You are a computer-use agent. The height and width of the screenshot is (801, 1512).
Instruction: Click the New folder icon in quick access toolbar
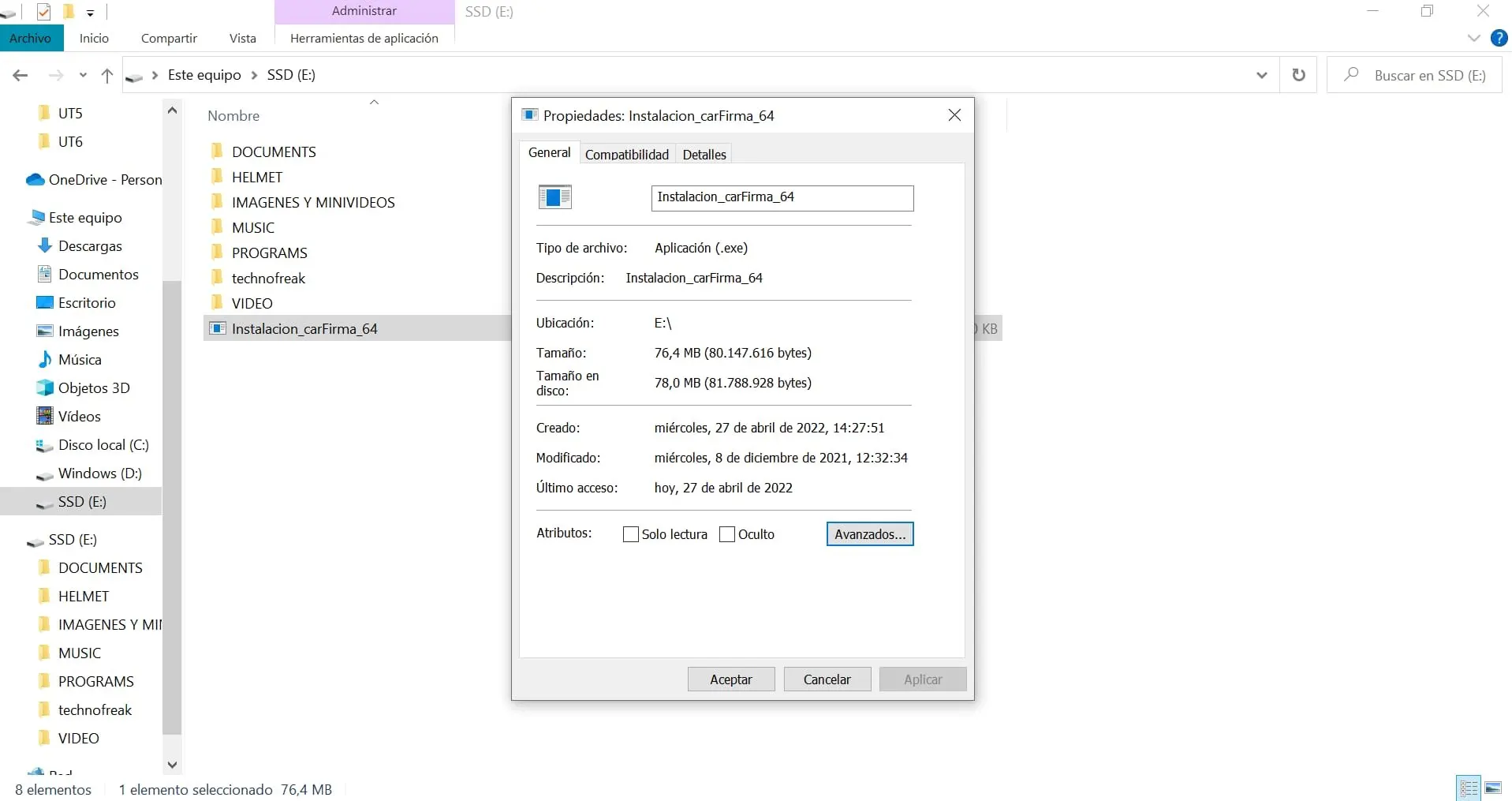click(69, 12)
